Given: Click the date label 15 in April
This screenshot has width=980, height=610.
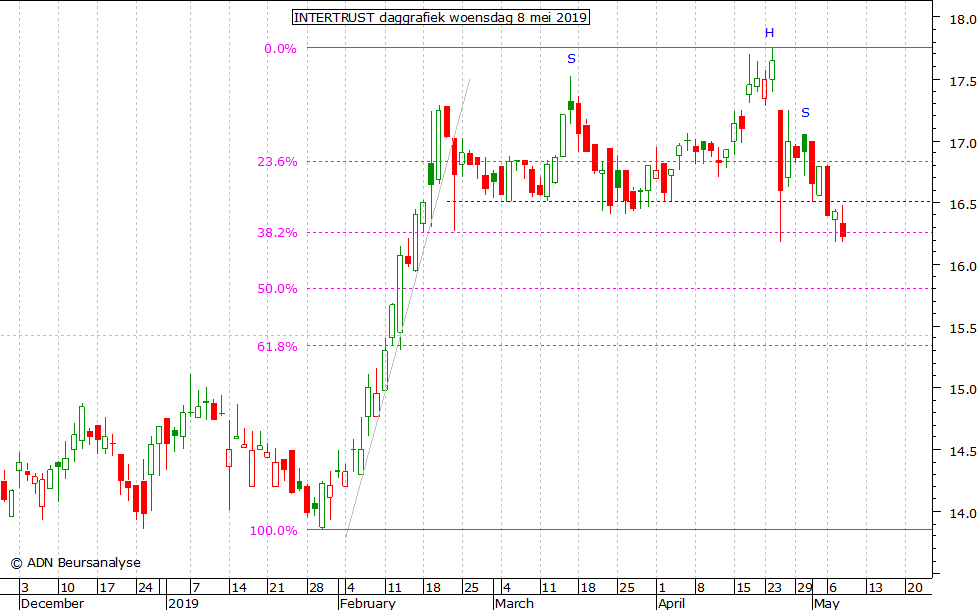Looking at the screenshot, I should coord(743,588).
